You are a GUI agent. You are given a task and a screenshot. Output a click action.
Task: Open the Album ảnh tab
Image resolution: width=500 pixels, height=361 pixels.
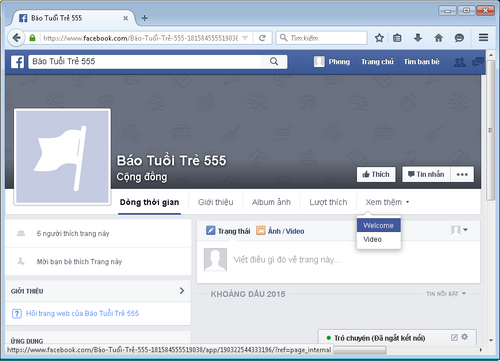coord(271,202)
